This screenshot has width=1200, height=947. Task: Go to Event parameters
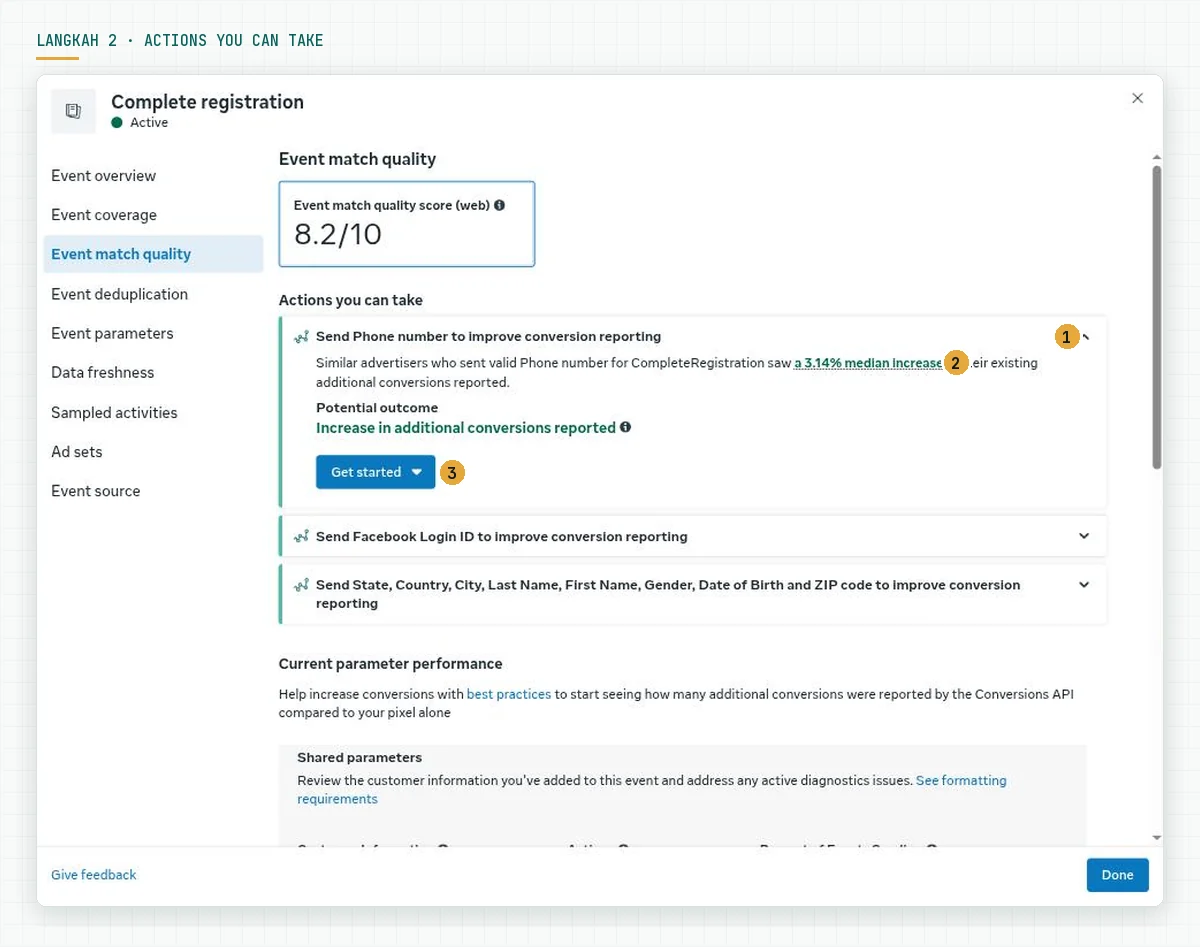pyautogui.click(x=153, y=333)
